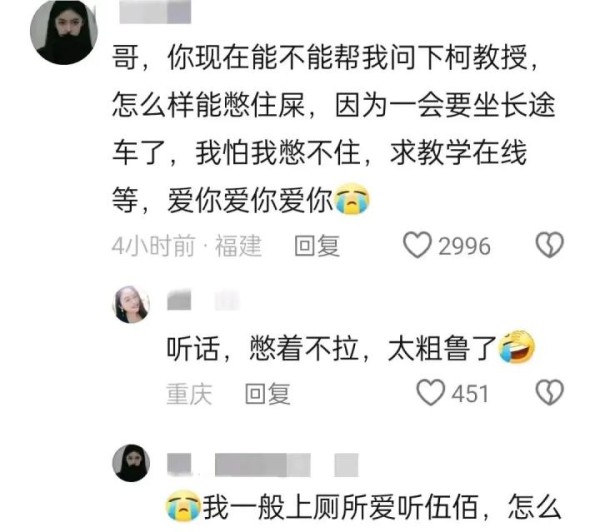This screenshot has width=600, height=532.
Task: Tap the first comment text about 柯教授
Action: pos(334,128)
